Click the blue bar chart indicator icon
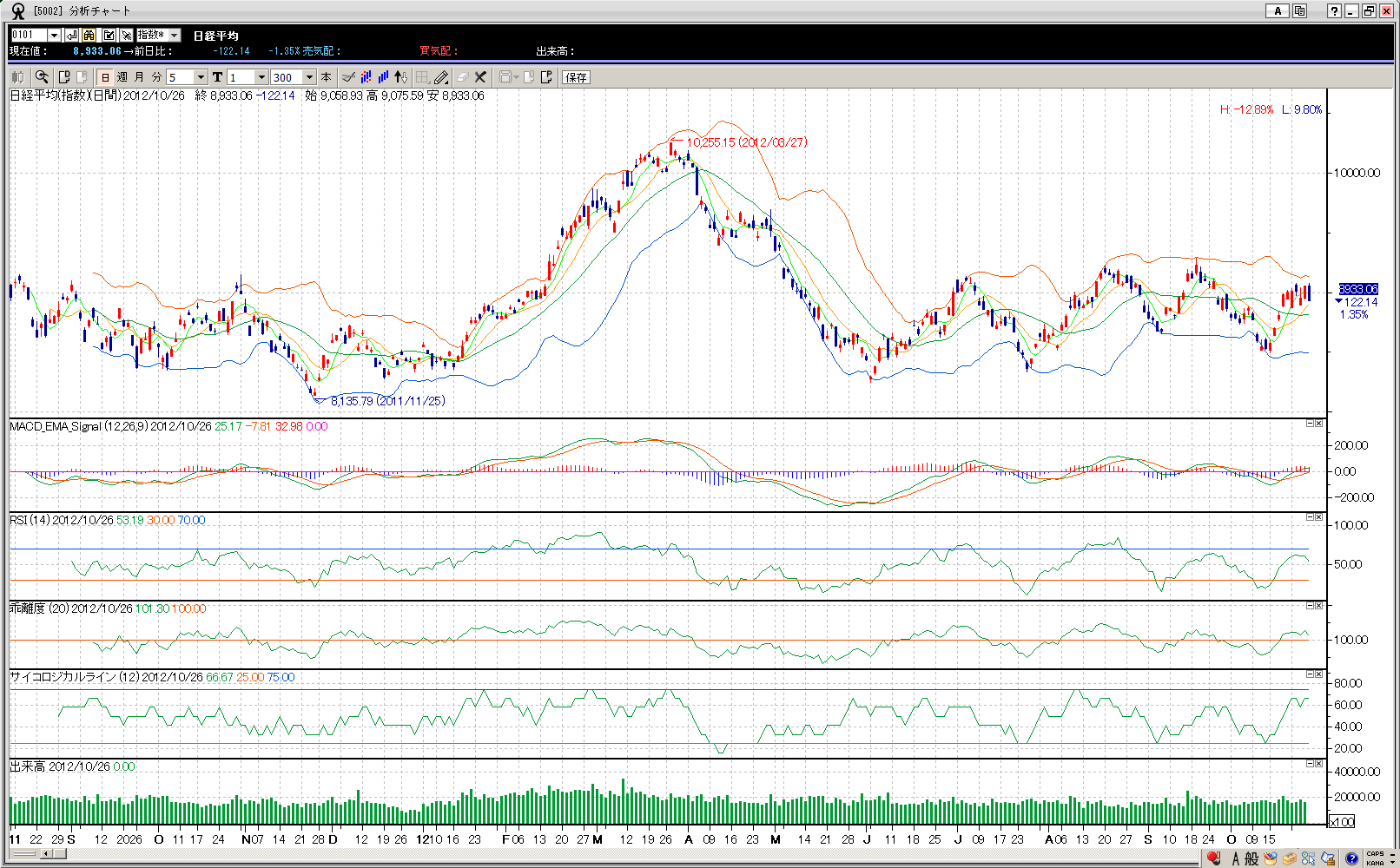 pyautogui.click(x=383, y=77)
